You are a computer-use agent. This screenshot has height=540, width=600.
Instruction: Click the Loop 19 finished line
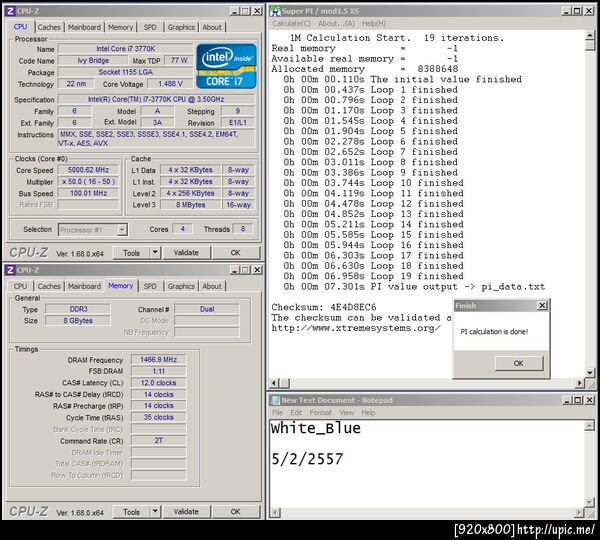(373, 276)
